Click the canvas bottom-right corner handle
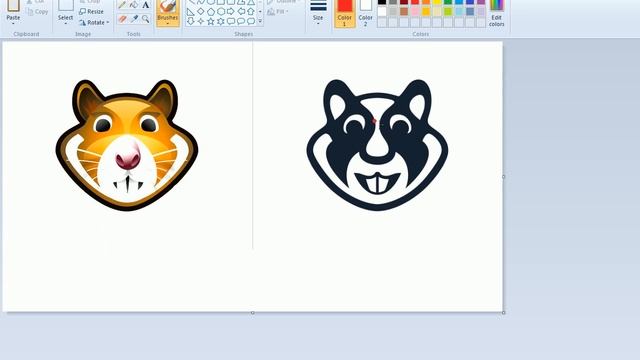This screenshot has width=640, height=360. (504, 313)
